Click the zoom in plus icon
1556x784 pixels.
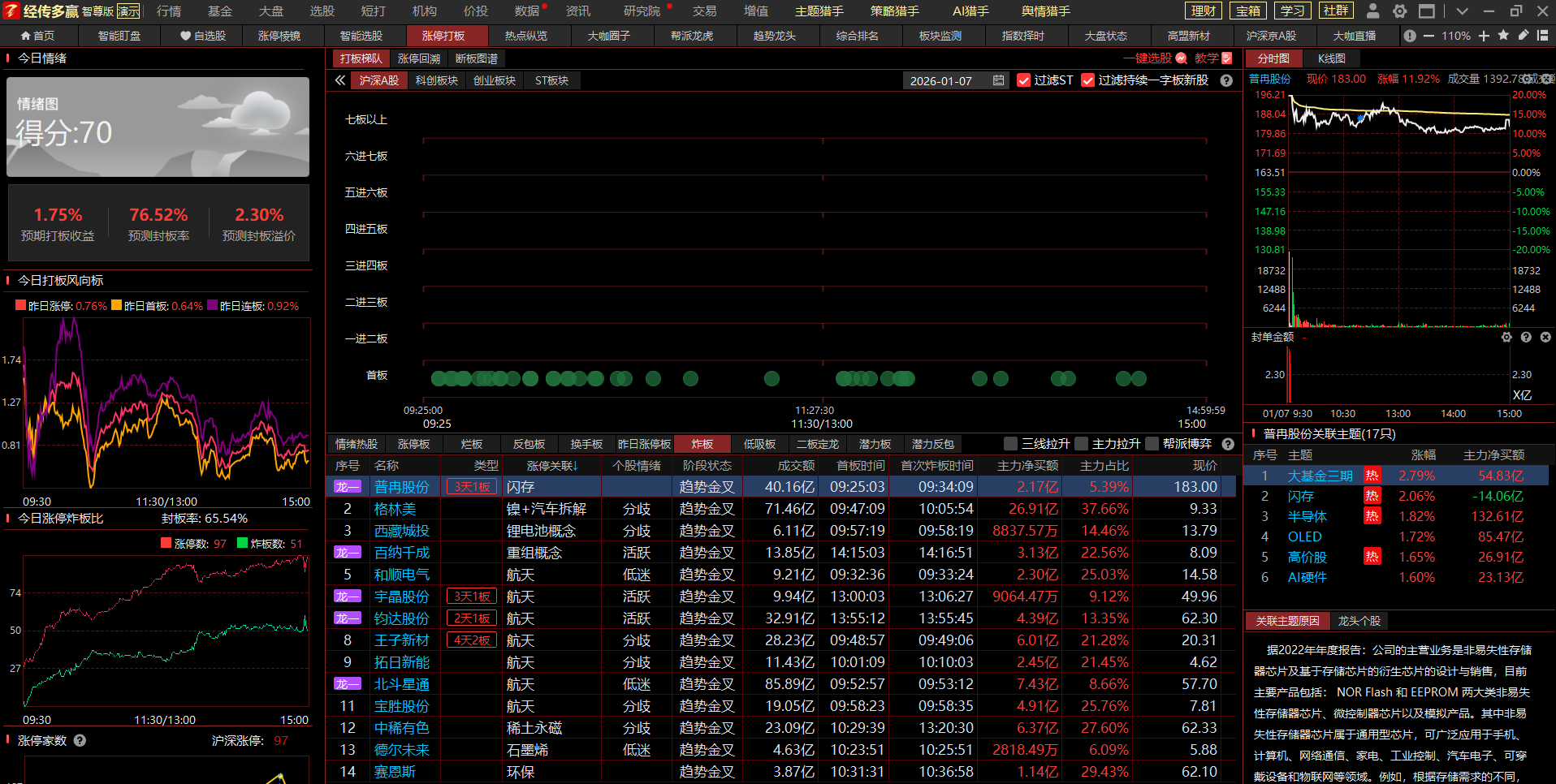(1484, 36)
